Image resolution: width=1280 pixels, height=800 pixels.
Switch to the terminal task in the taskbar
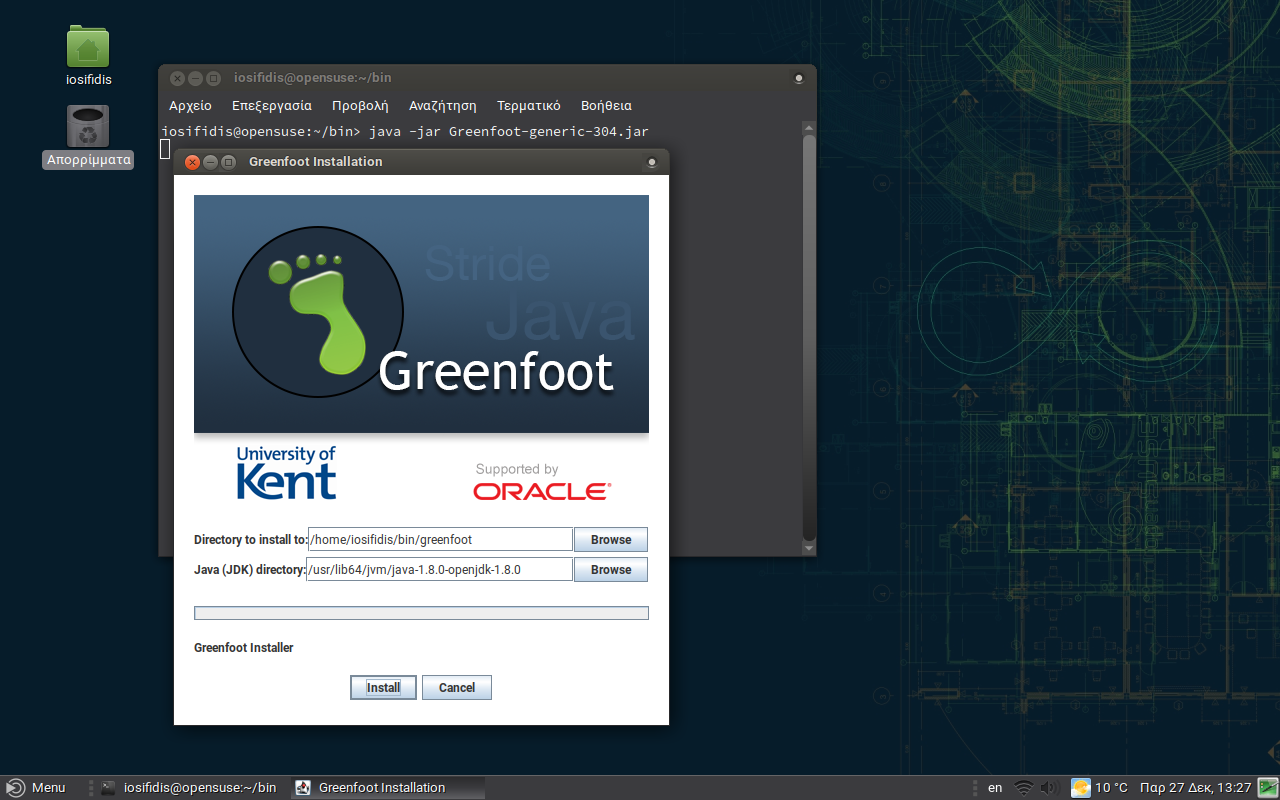click(x=189, y=788)
